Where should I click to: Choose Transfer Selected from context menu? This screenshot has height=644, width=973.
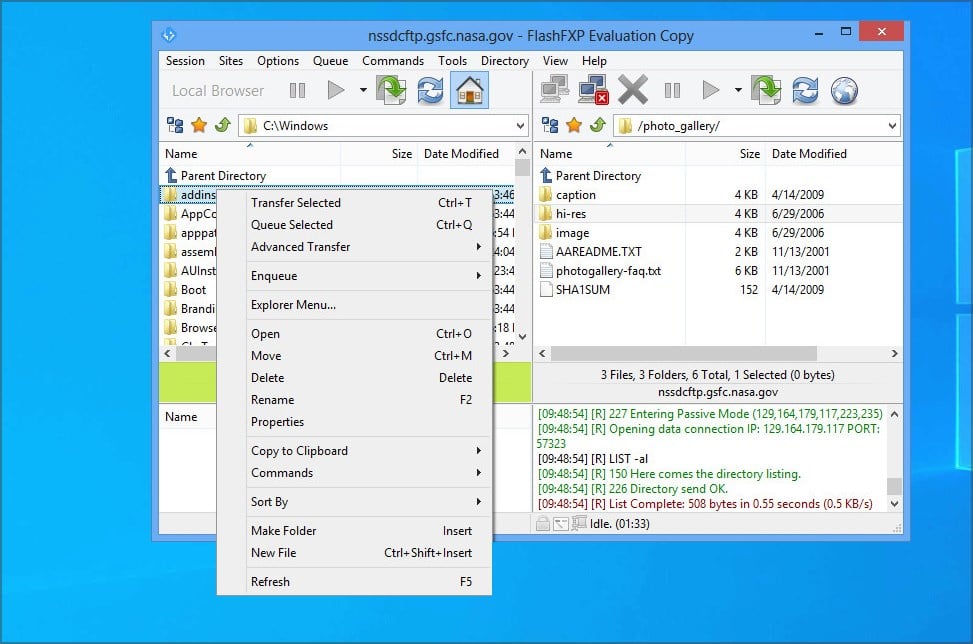(354, 203)
